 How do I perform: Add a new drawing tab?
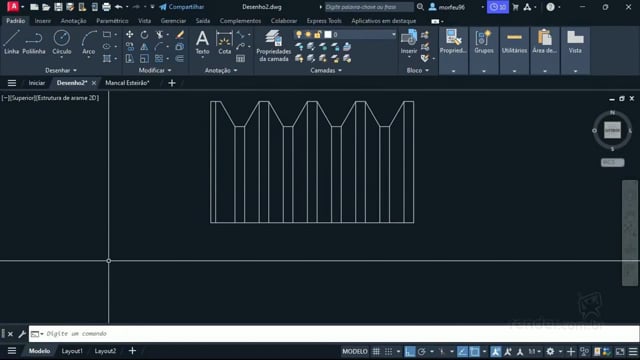tap(172, 83)
